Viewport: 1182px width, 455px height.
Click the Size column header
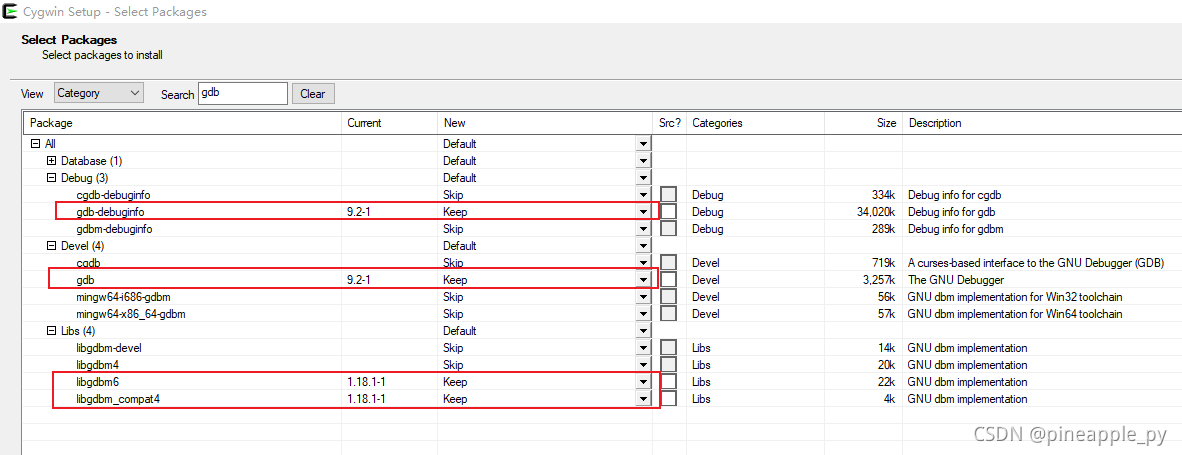point(863,123)
